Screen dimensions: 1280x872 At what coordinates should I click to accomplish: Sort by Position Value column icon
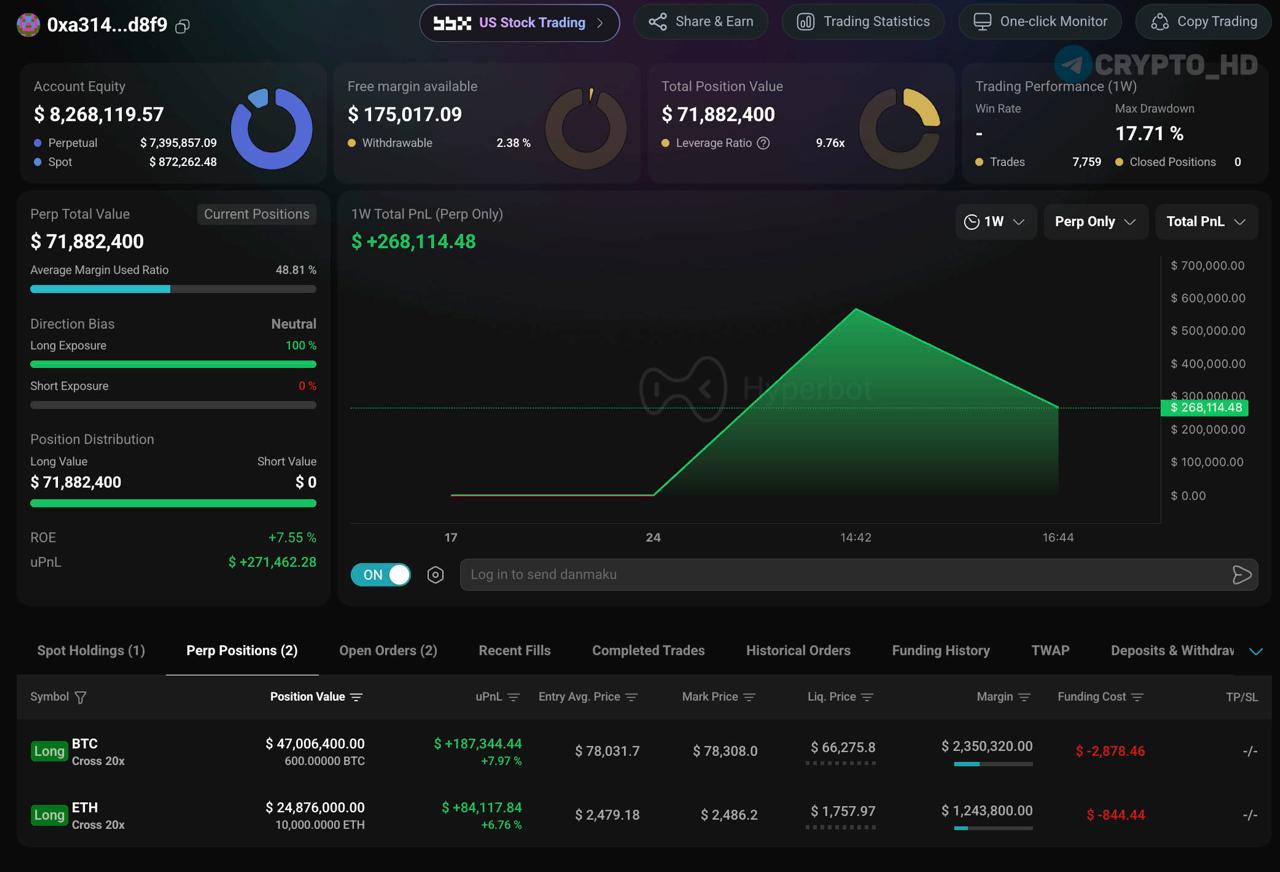(x=357, y=697)
